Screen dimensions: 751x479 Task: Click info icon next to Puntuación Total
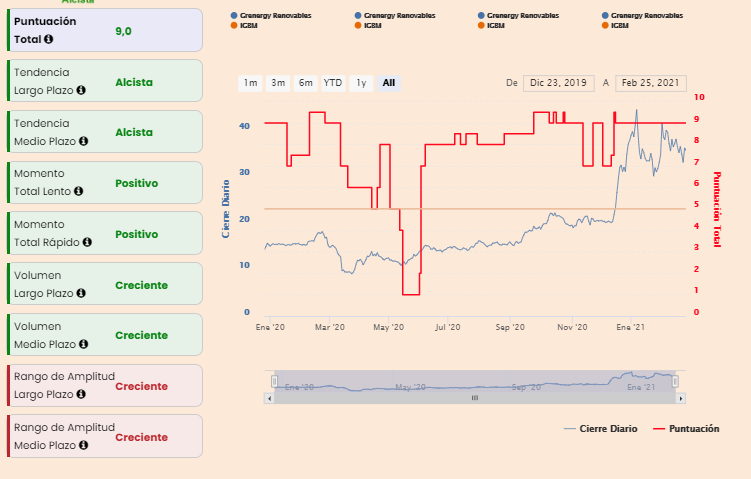(48, 39)
